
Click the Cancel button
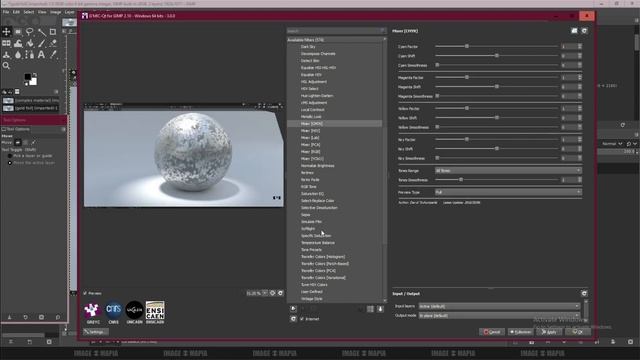click(x=492, y=332)
